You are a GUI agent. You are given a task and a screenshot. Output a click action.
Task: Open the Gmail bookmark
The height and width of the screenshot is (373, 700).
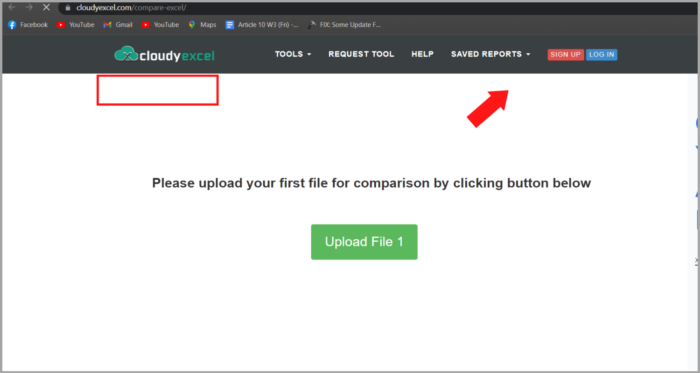pyautogui.click(x=118, y=25)
